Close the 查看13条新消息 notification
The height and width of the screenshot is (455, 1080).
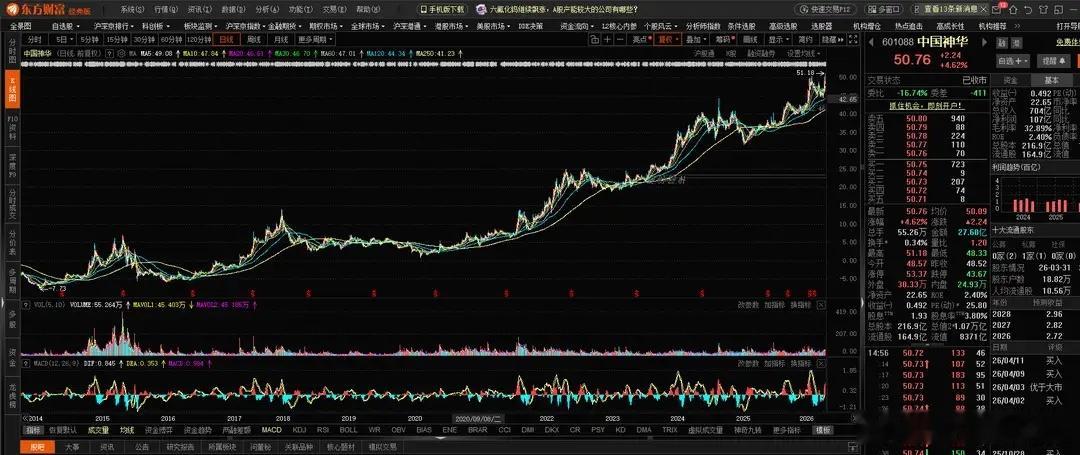click(986, 10)
